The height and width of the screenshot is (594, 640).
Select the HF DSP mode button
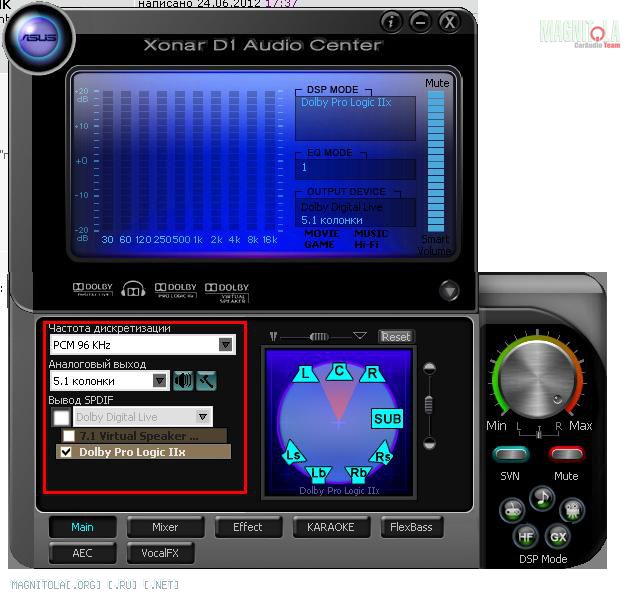click(527, 537)
